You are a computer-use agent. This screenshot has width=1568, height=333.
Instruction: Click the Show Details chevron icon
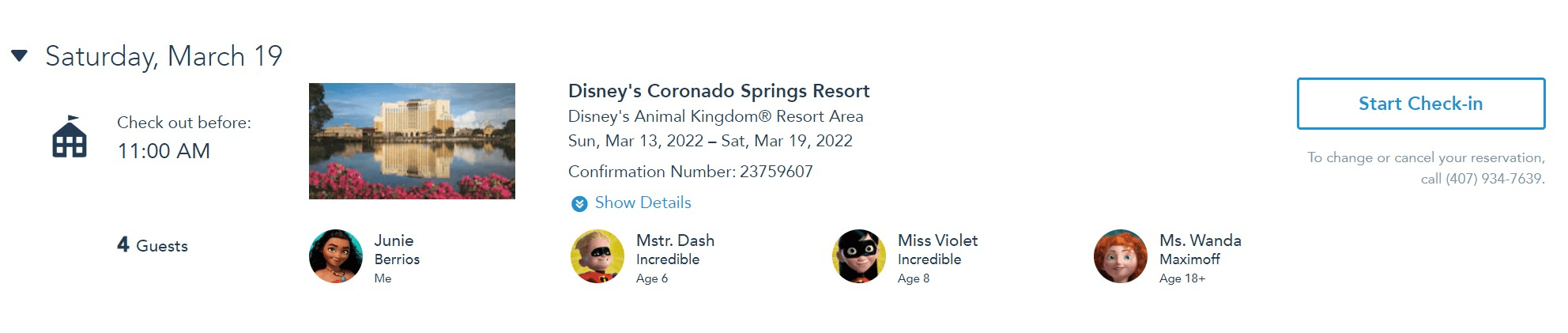coord(579,204)
